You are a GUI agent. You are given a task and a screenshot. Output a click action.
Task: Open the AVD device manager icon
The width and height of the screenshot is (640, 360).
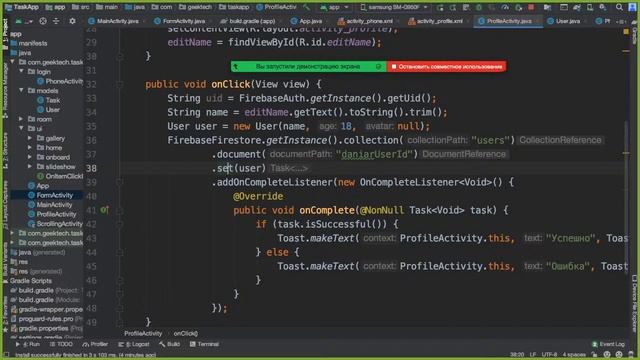(590, 7)
